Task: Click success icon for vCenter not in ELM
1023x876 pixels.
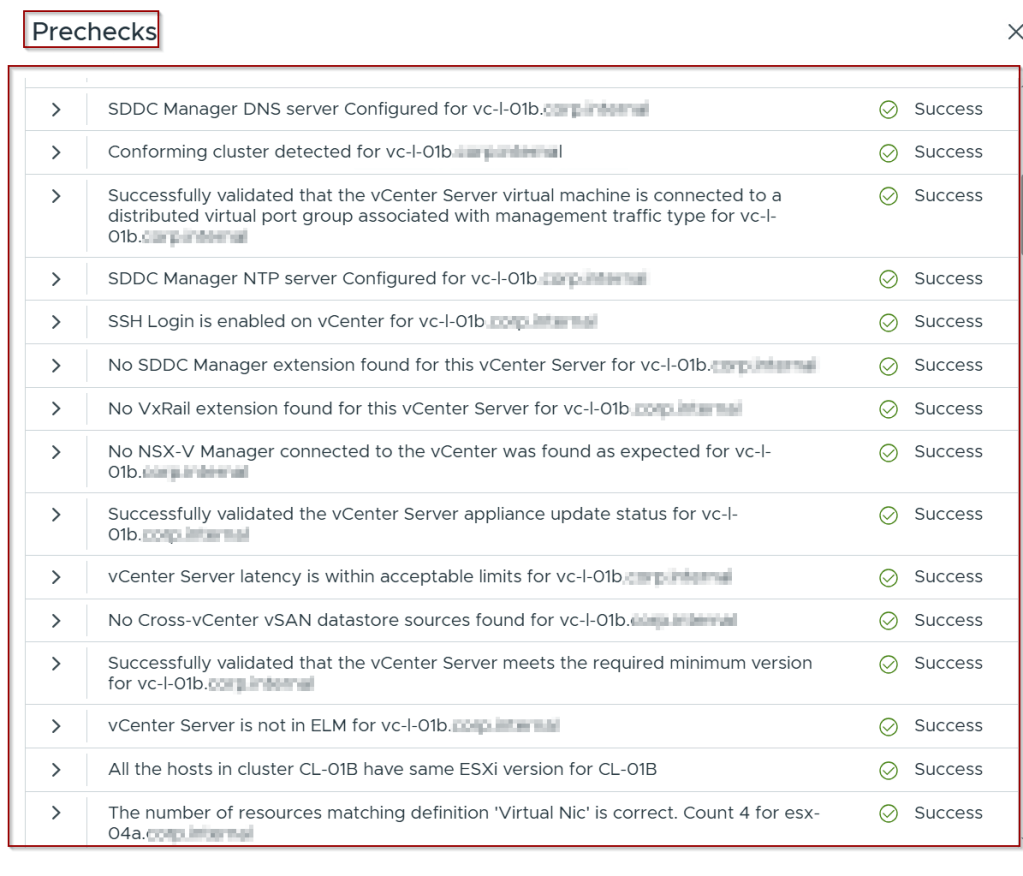Action: pos(888,727)
